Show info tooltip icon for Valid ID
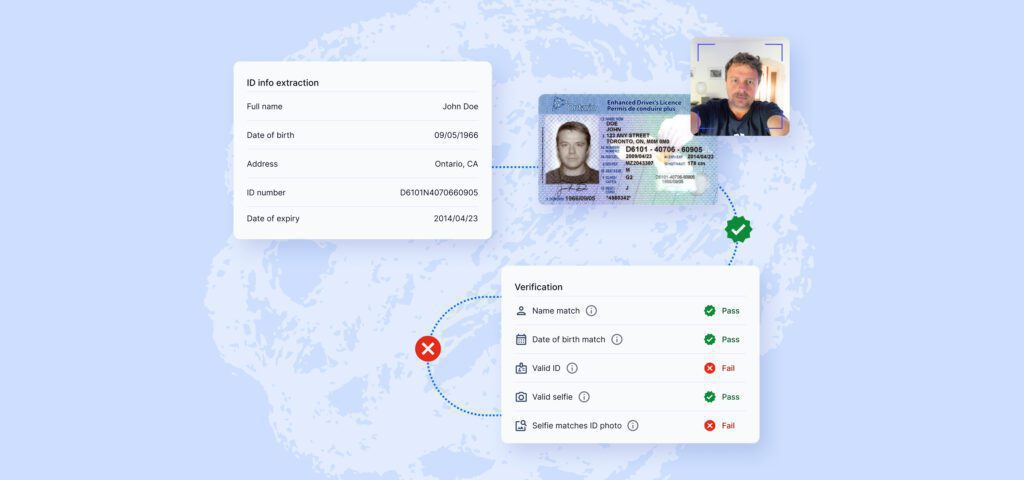This screenshot has height=480, width=1024. click(572, 368)
